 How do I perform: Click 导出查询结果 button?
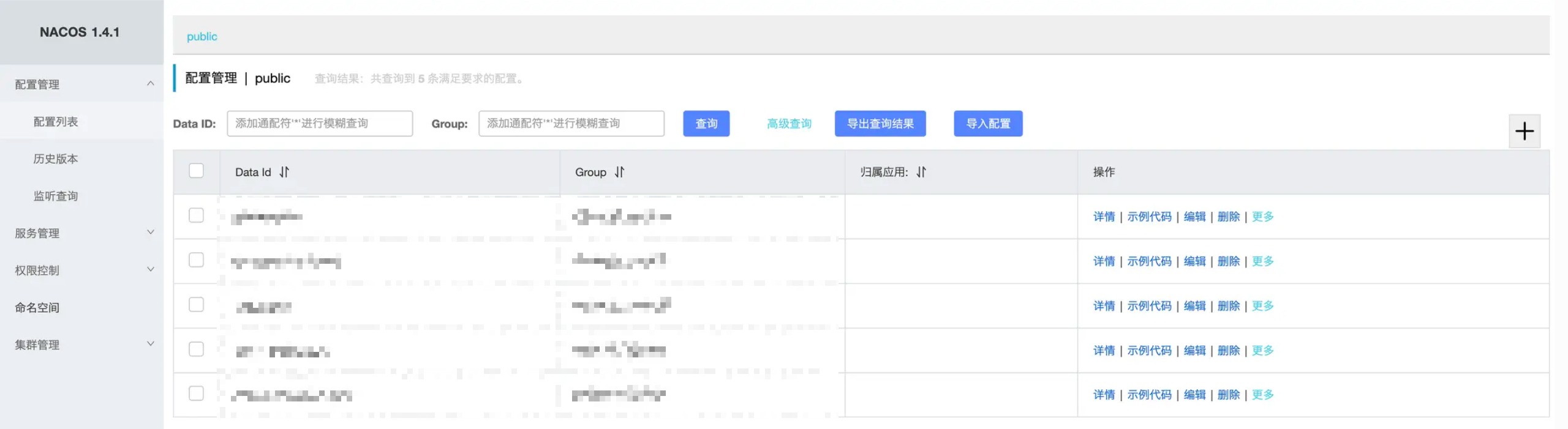(x=880, y=124)
